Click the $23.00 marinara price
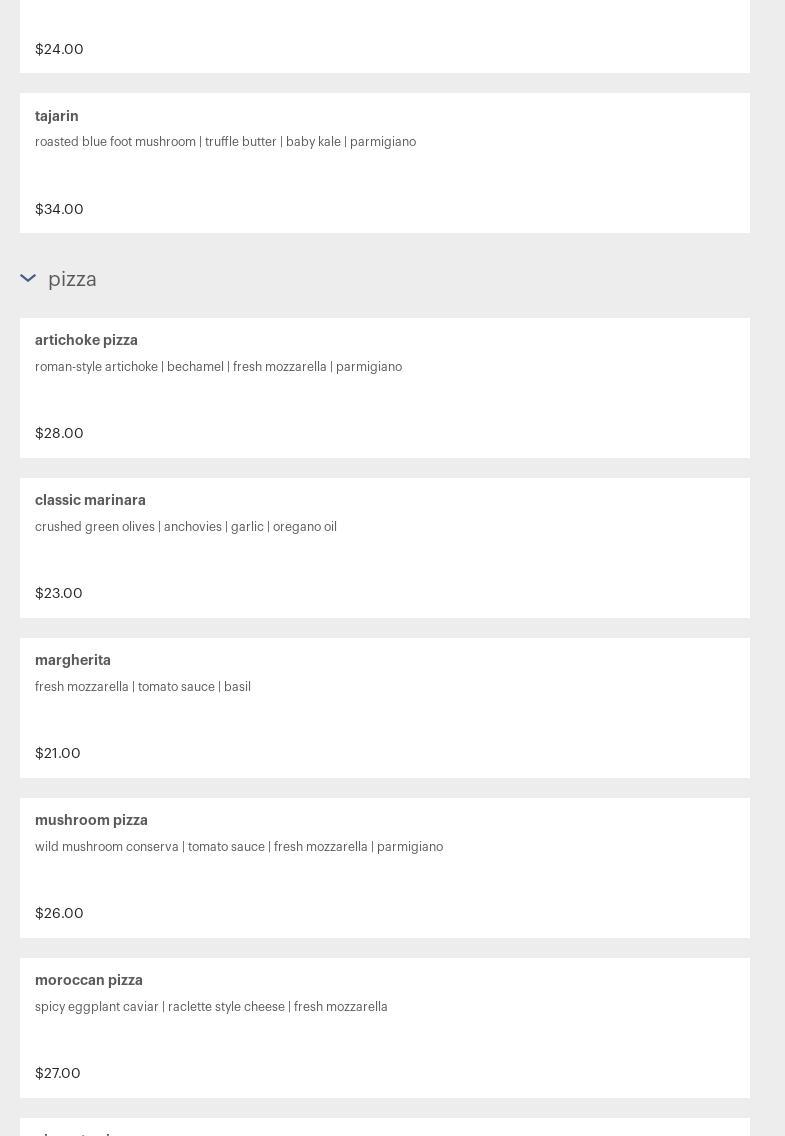This screenshot has width=785, height=1136. tap(59, 593)
